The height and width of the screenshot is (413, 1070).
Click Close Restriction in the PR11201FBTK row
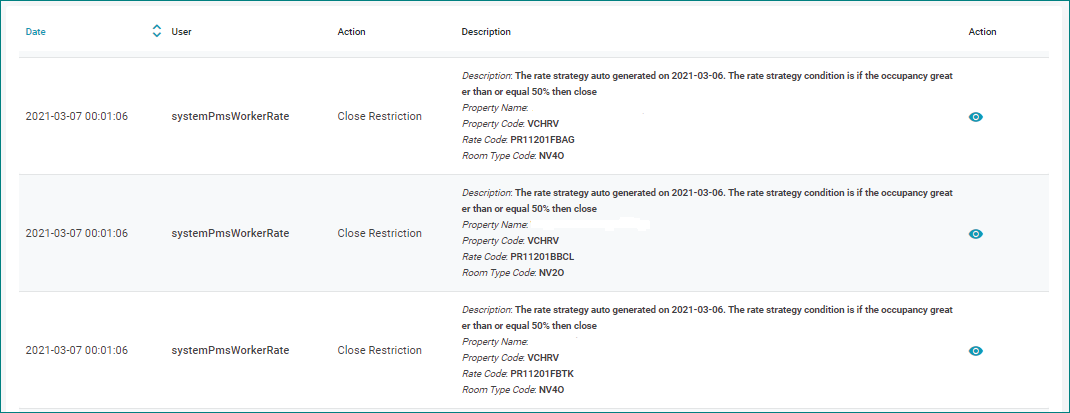click(380, 351)
